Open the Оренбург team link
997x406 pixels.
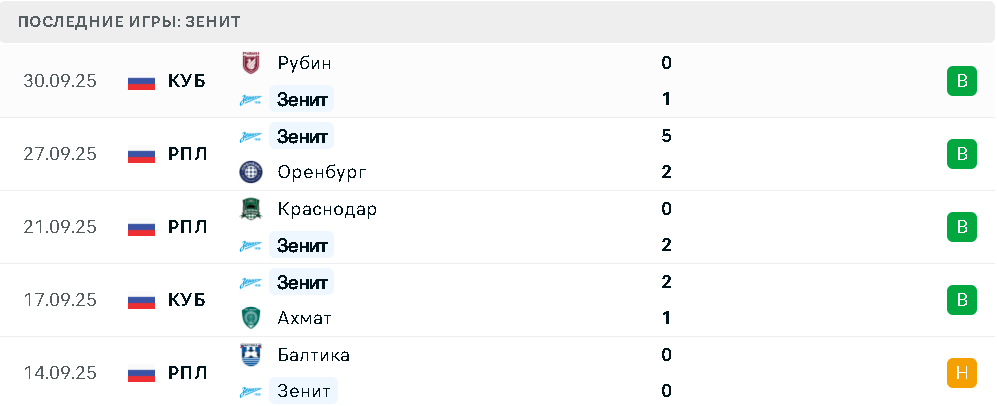pos(322,172)
